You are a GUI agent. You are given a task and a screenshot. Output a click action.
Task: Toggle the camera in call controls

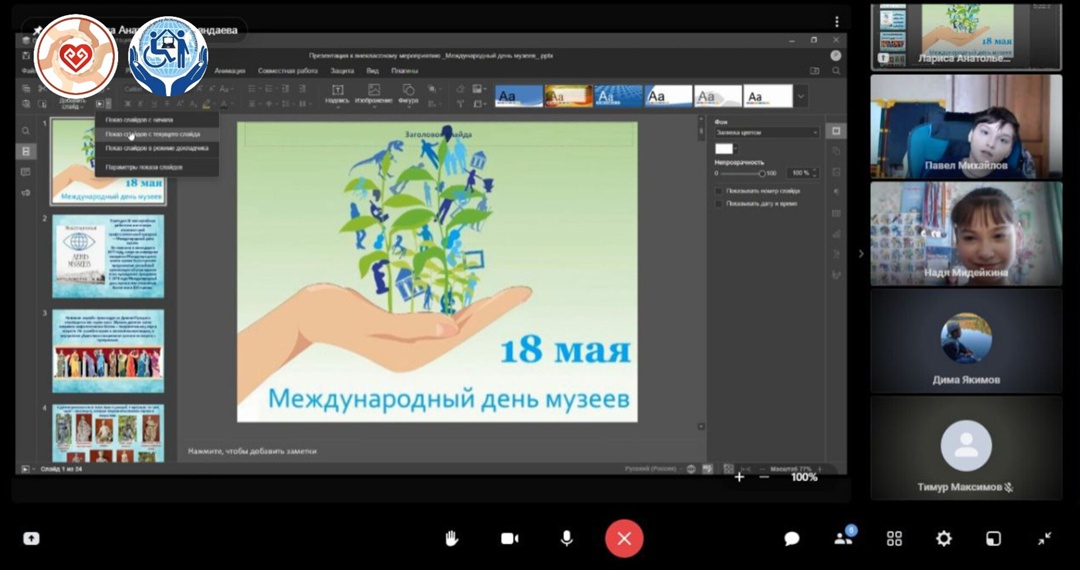[x=510, y=538]
